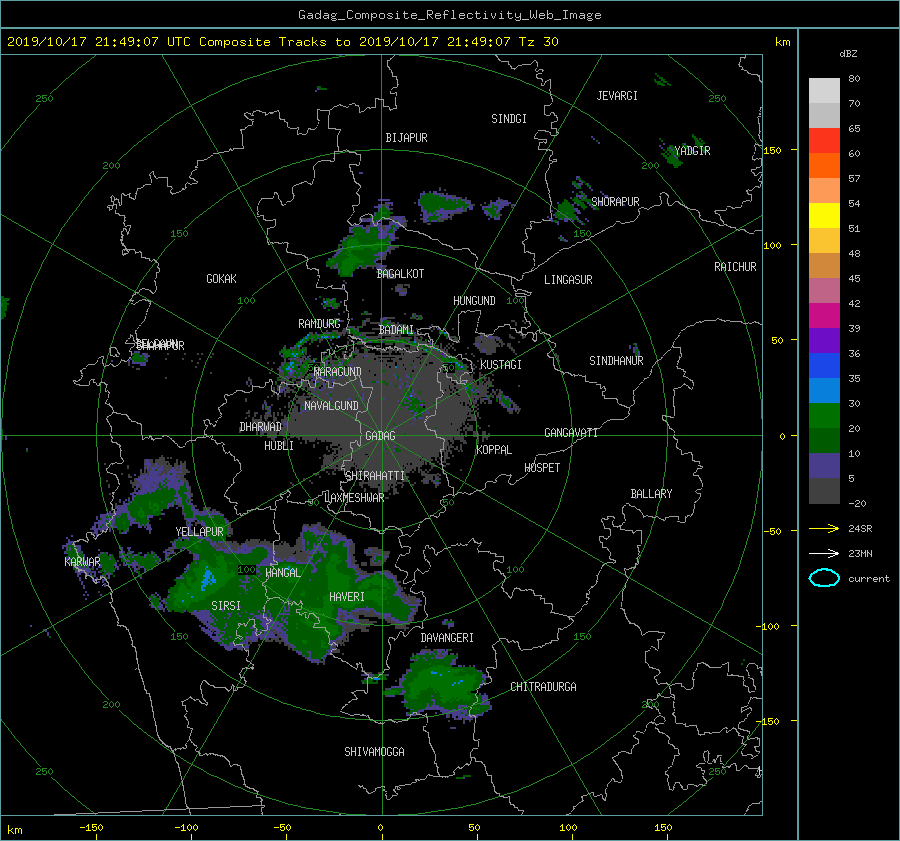This screenshot has width=900, height=841.
Task: Select the magenta 42 dBZ color swatch
Action: [824, 315]
